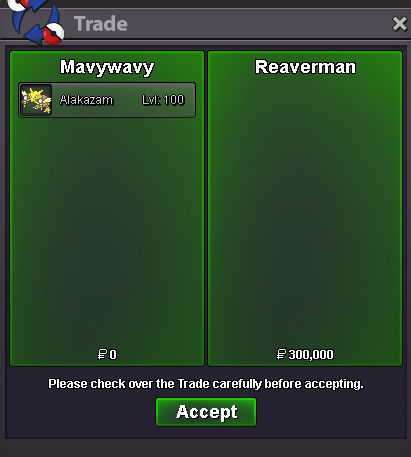Click Reaverman's empty offer panel
The image size is (411, 457).
point(305,213)
